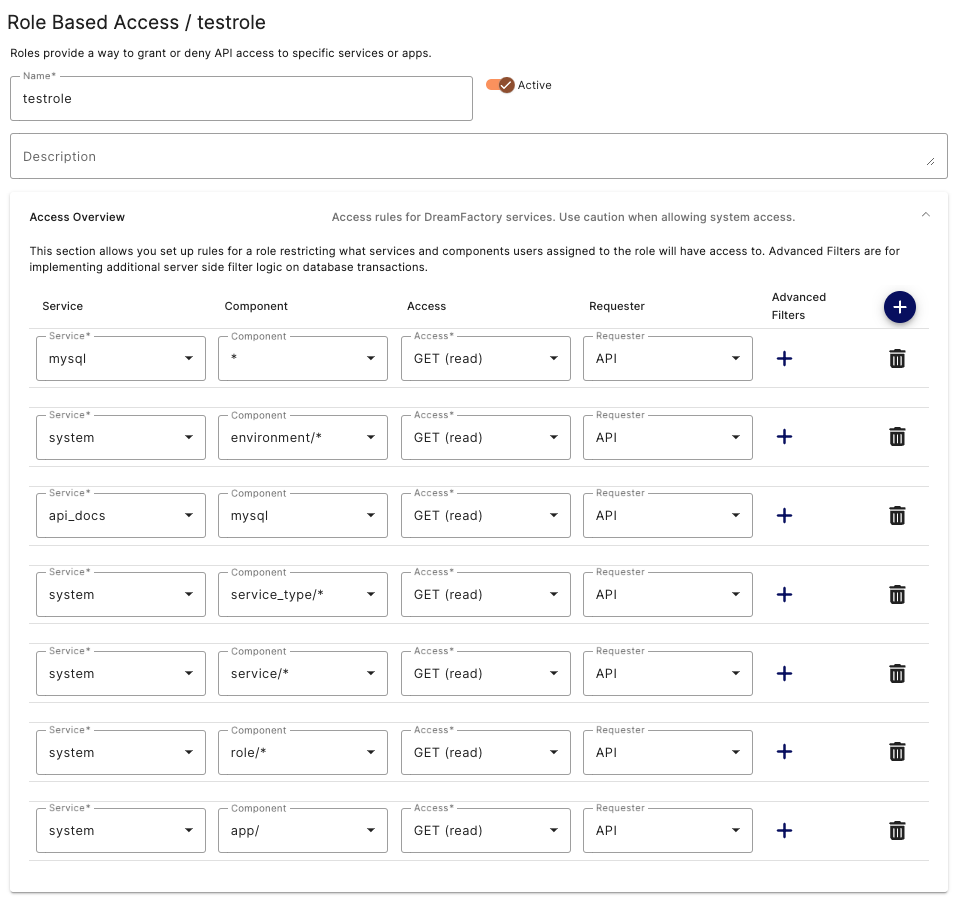Viewport: 957px width, 900px height.
Task: Open Service dropdown showing api_docs
Action: click(121, 516)
